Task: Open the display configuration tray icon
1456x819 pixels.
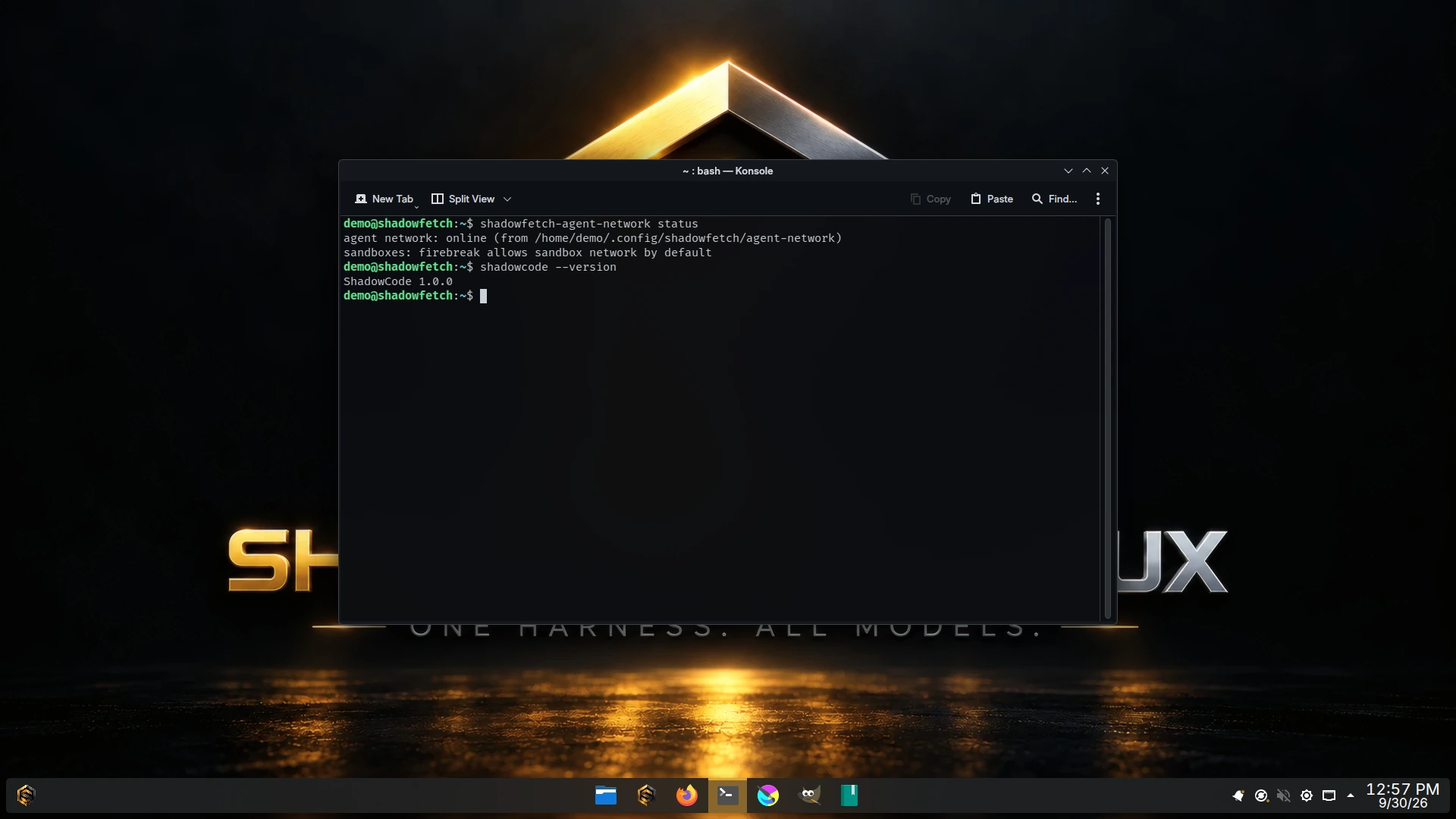Action: [1329, 795]
